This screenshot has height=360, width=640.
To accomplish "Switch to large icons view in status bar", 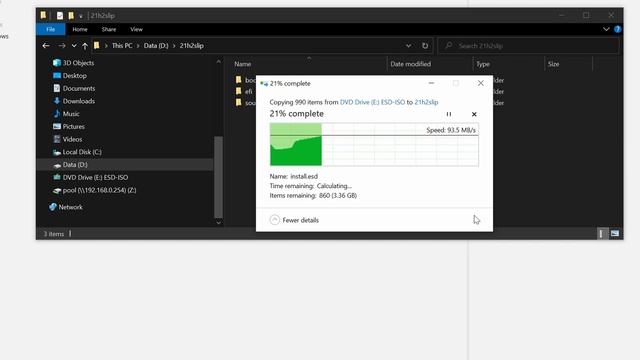I will click(x=615, y=233).
